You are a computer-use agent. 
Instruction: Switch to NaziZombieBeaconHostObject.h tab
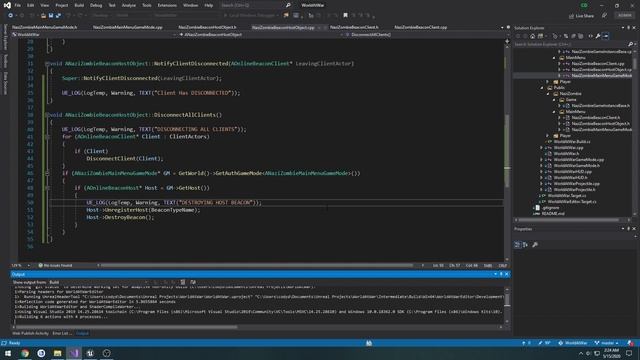[207, 27]
